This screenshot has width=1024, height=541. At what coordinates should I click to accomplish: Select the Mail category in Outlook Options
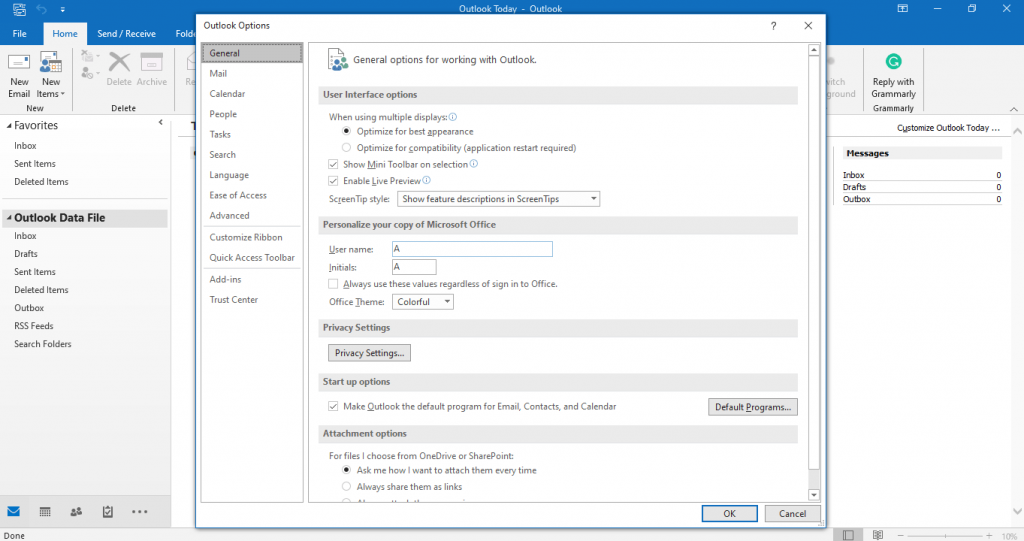tap(251, 73)
